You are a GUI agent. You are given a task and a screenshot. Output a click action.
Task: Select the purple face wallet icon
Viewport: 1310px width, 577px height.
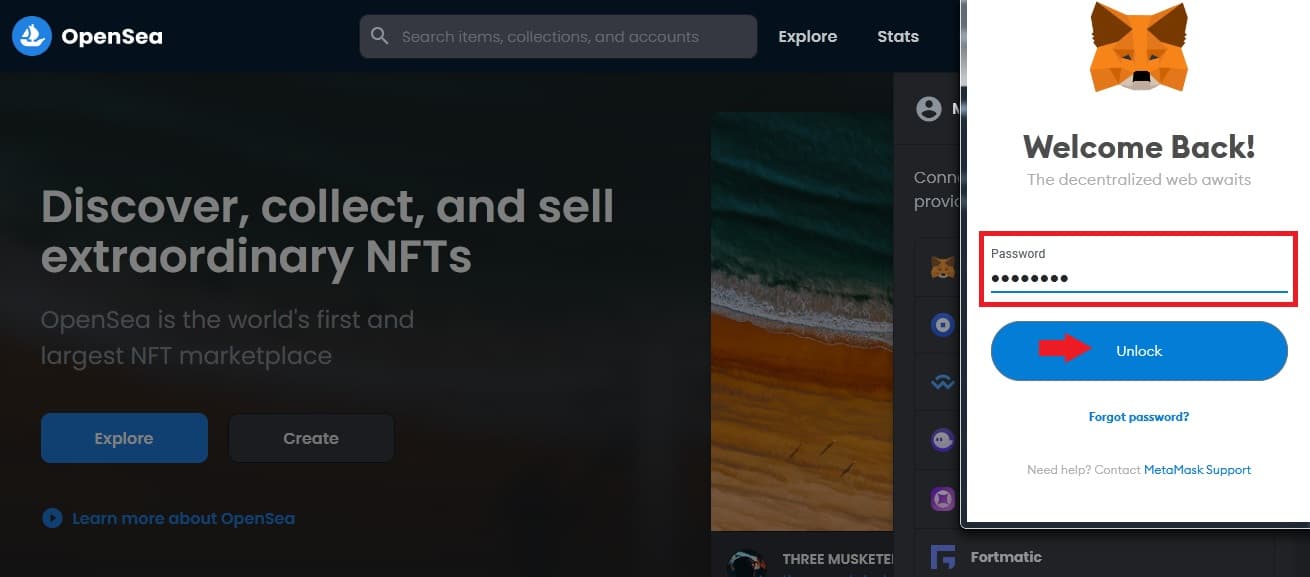[x=942, y=440]
